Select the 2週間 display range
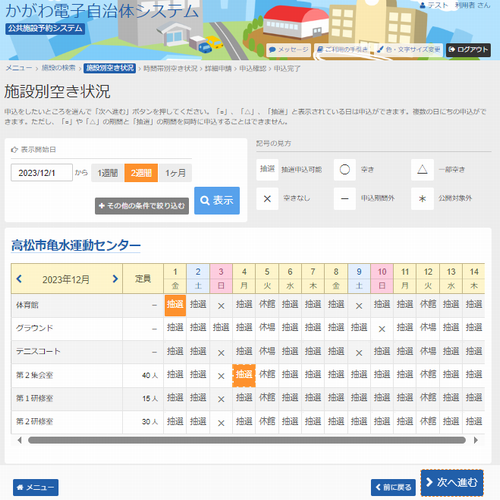This screenshot has height=500, width=500. [141, 173]
